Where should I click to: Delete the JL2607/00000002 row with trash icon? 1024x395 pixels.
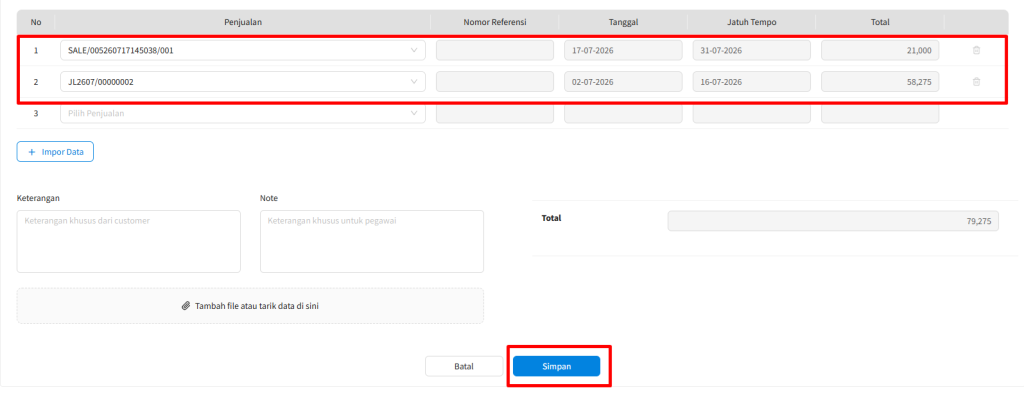(x=976, y=82)
